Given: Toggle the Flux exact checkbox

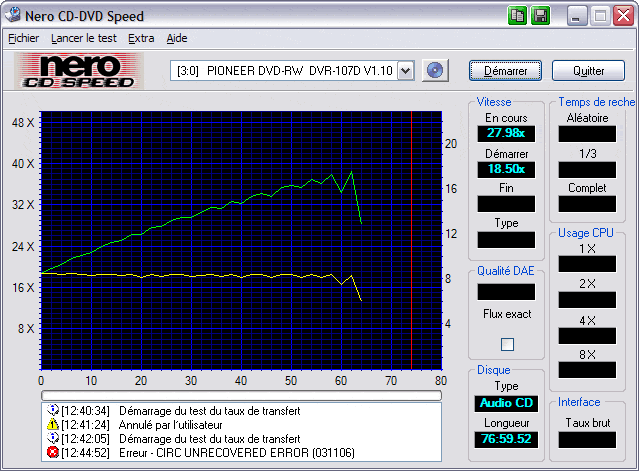Looking at the screenshot, I should [x=507, y=344].
